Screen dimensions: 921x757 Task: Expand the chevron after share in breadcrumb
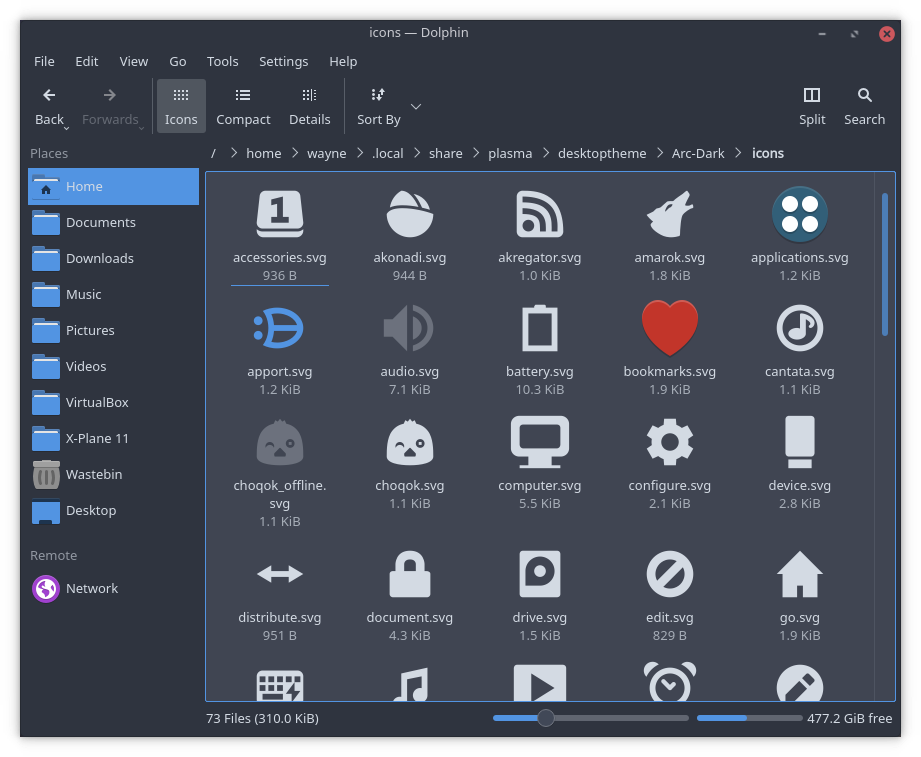(x=476, y=153)
